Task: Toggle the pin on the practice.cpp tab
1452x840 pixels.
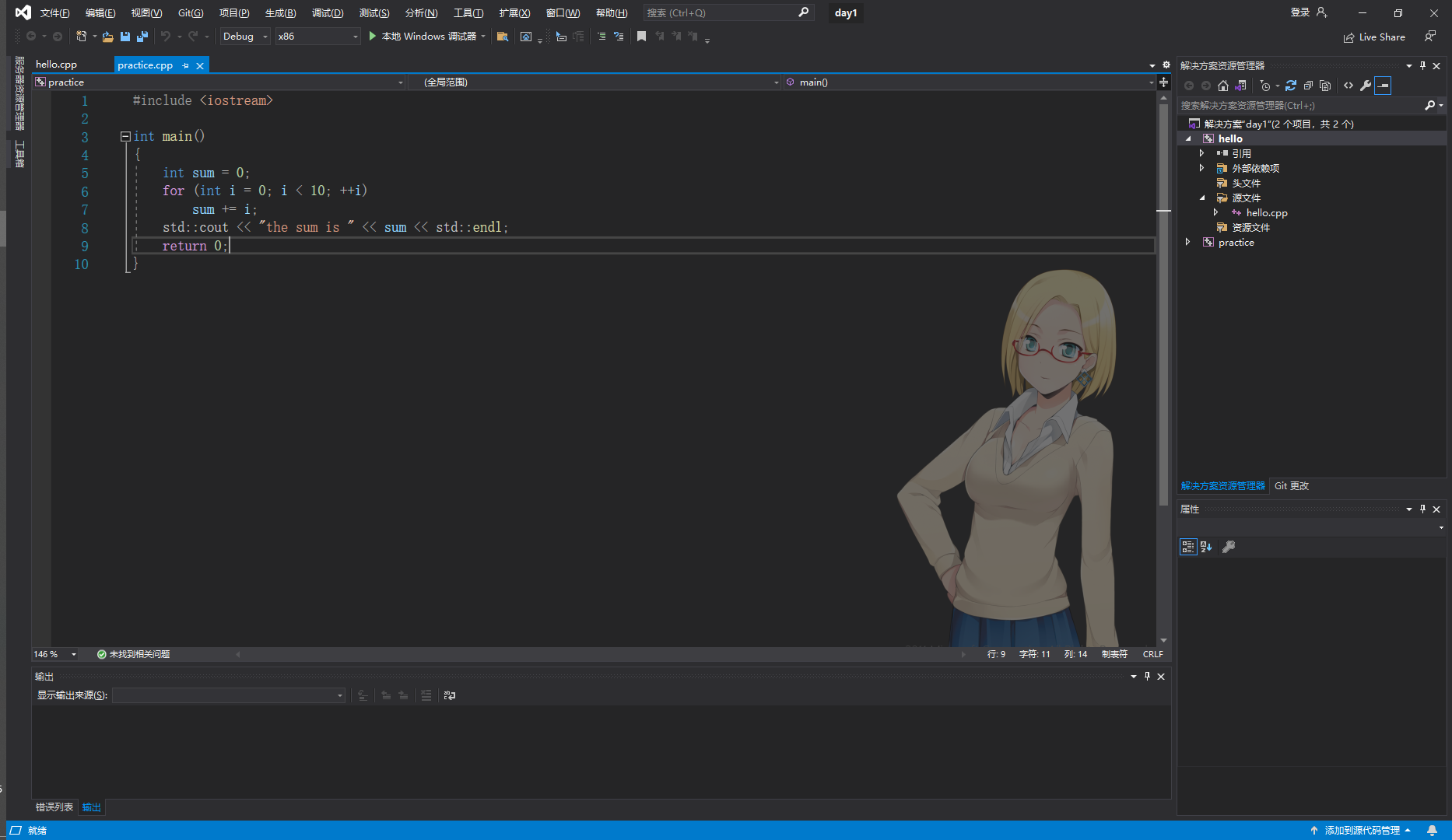Action: [x=185, y=65]
